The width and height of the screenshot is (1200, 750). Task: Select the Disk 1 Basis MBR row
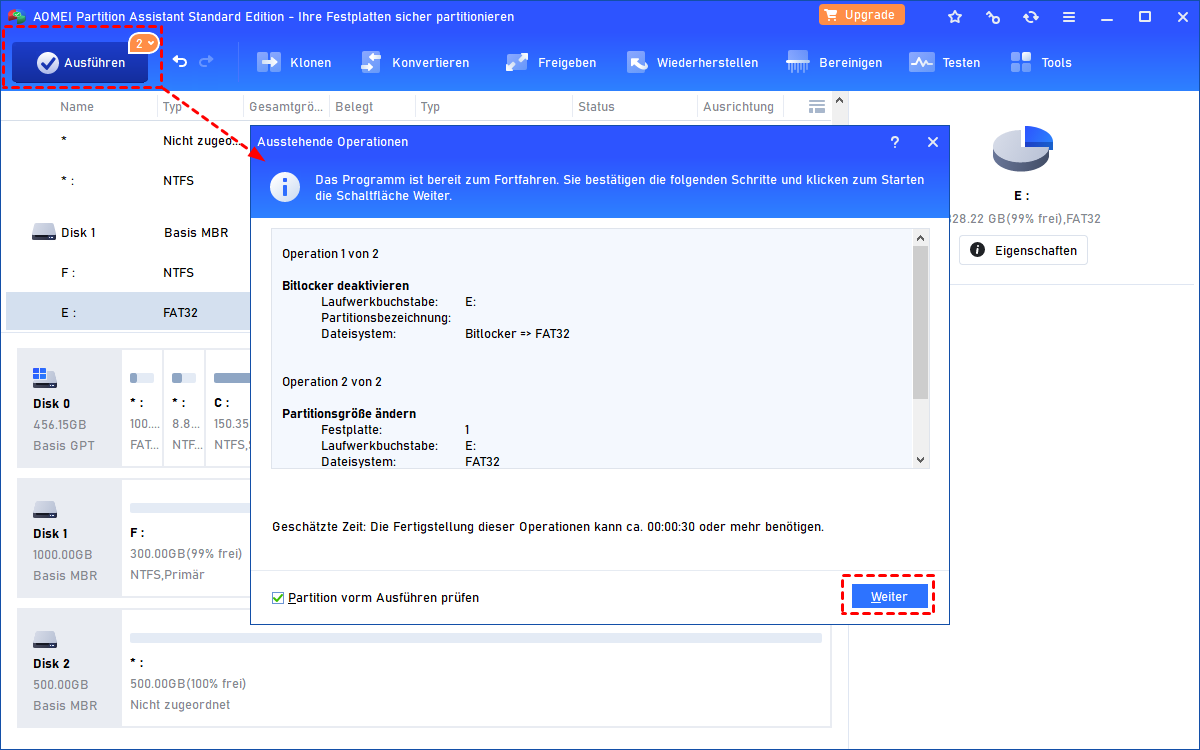[x=128, y=232]
